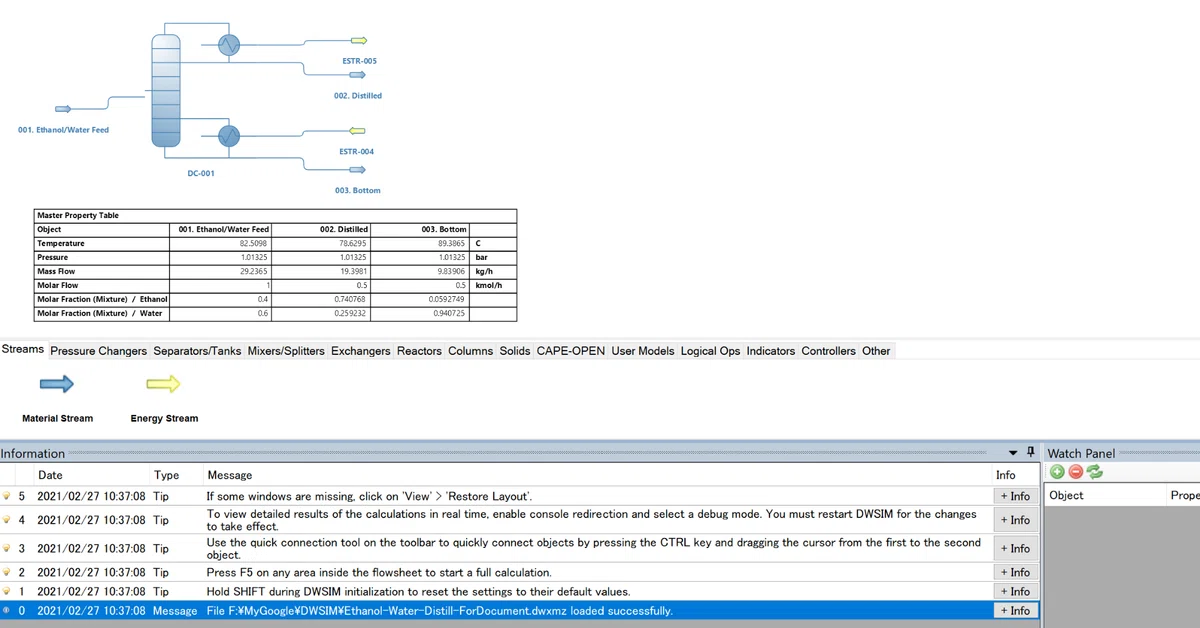Click the DC-001 distillation column
The width and height of the screenshot is (1200, 628).
[167, 88]
